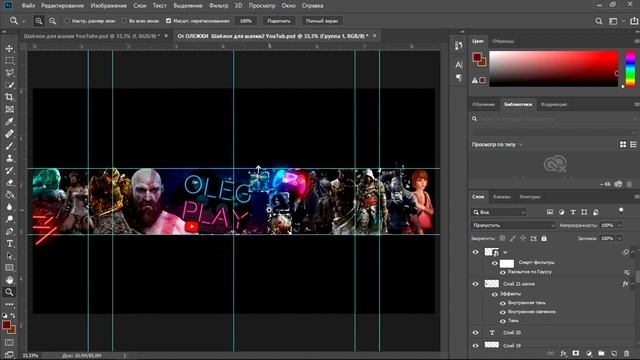Click the add layer style fx icon

point(563,353)
